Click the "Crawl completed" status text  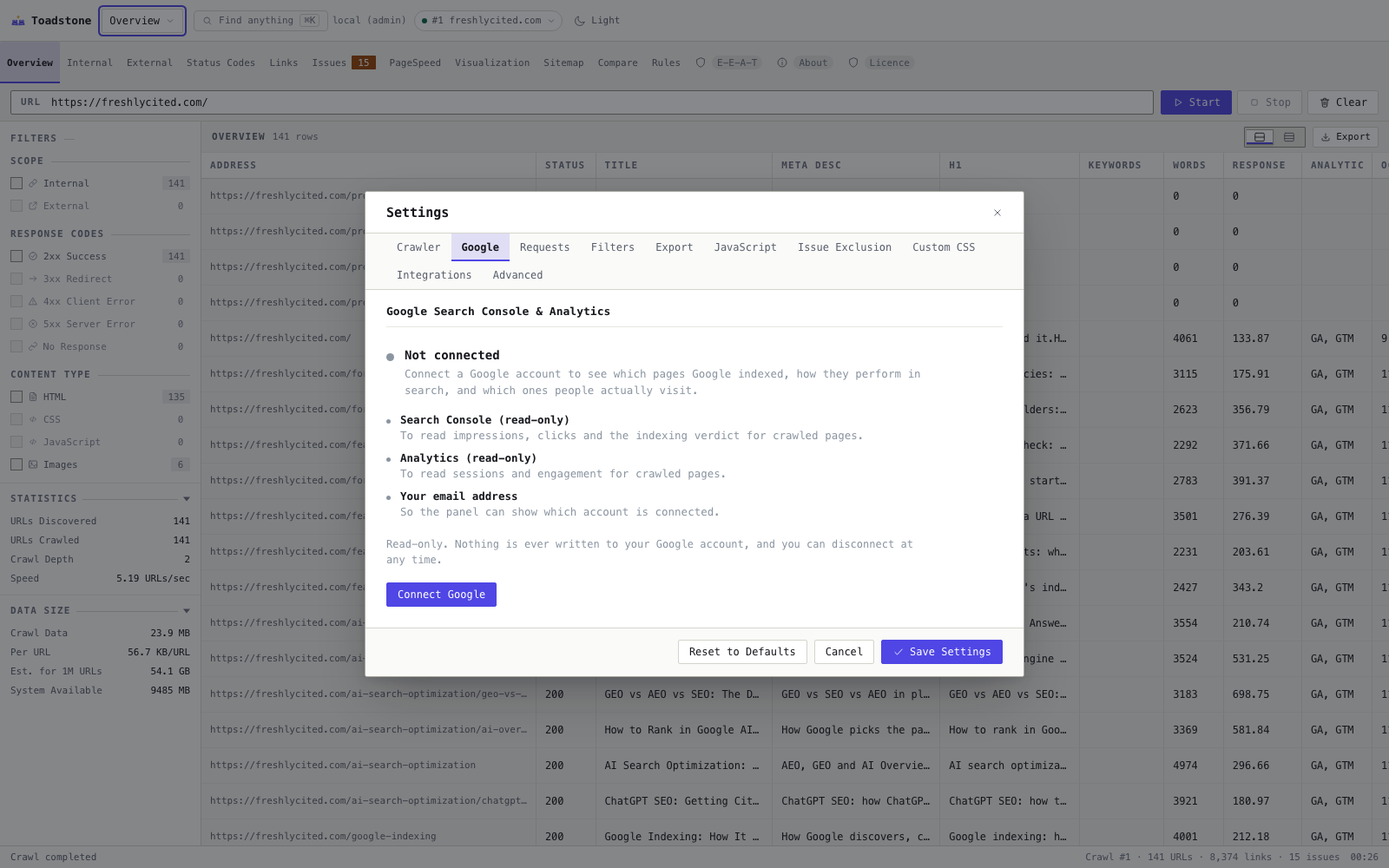54,858
